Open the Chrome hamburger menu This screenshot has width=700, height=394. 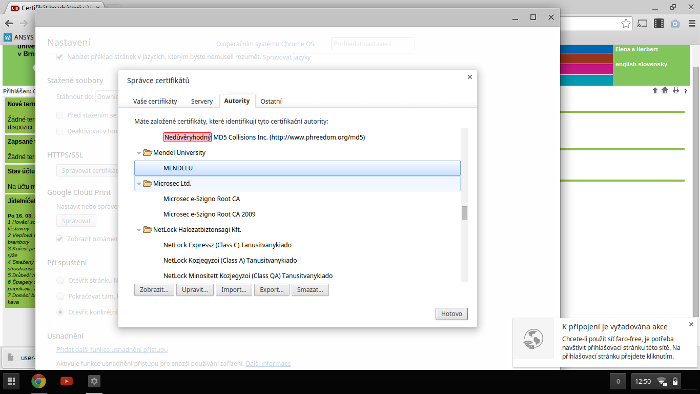692,24
